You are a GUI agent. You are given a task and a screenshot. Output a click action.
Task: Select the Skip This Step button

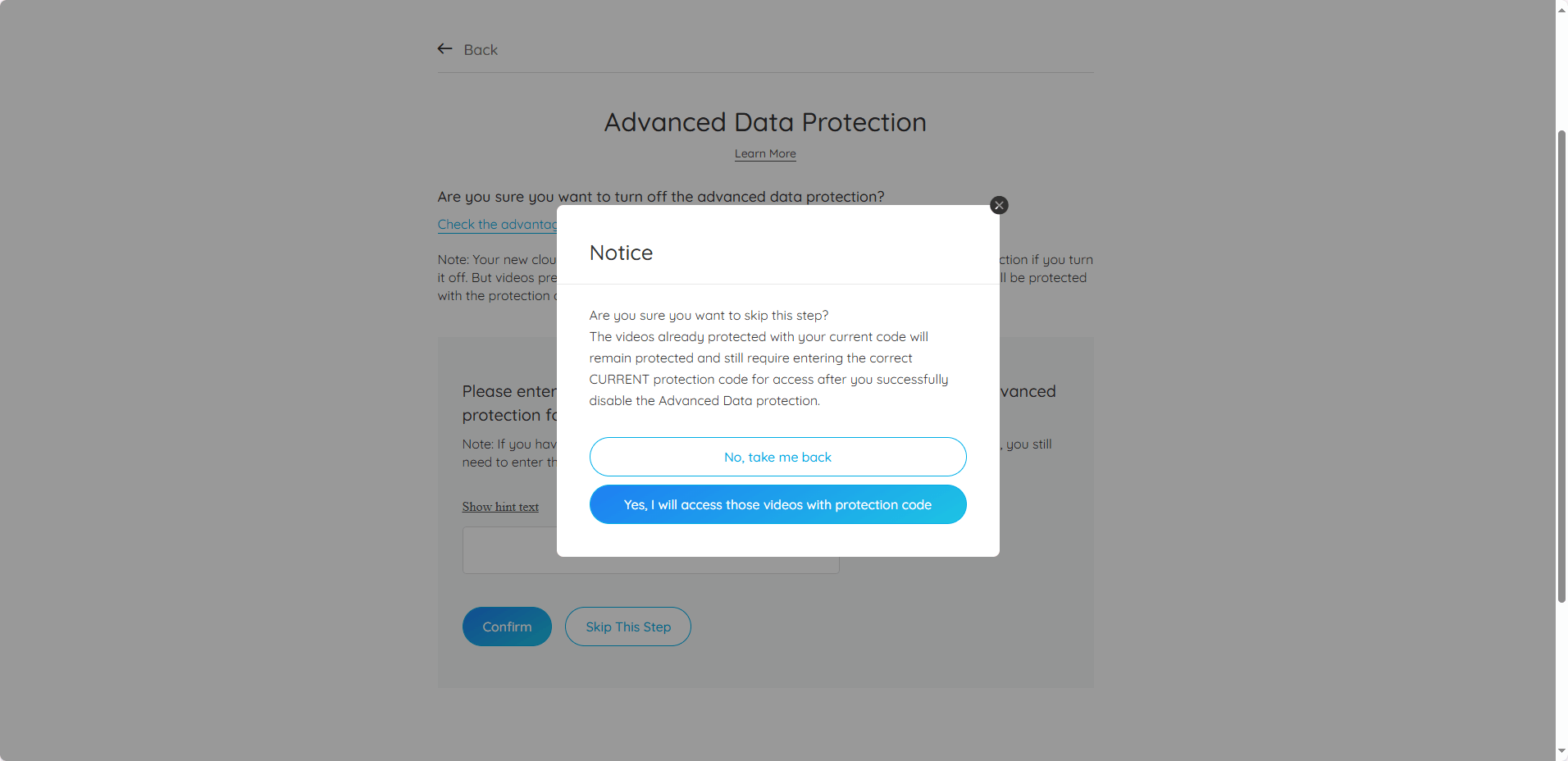[628, 627]
